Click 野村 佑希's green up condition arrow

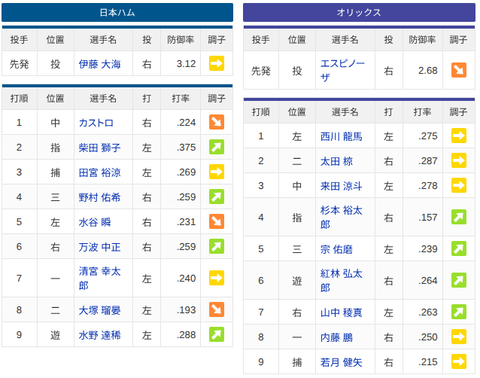[x=216, y=197]
